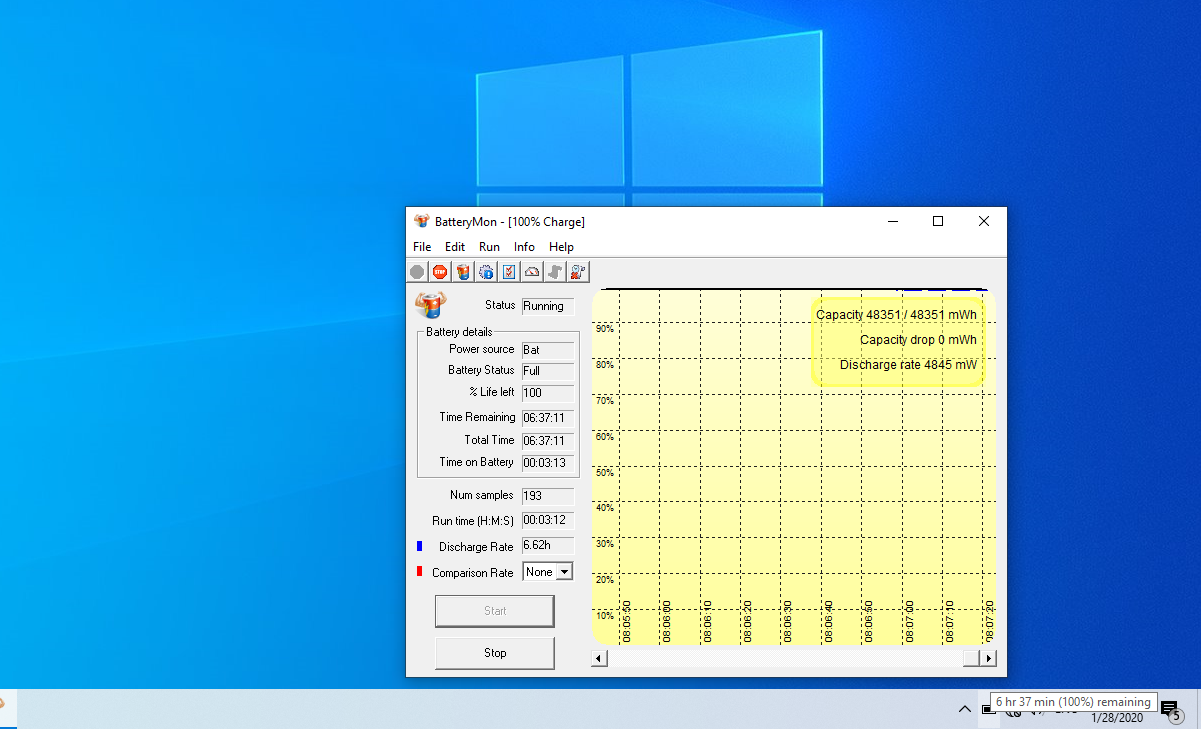This screenshot has width=1201, height=729.
Task: Open the Info menu
Action: 524,247
